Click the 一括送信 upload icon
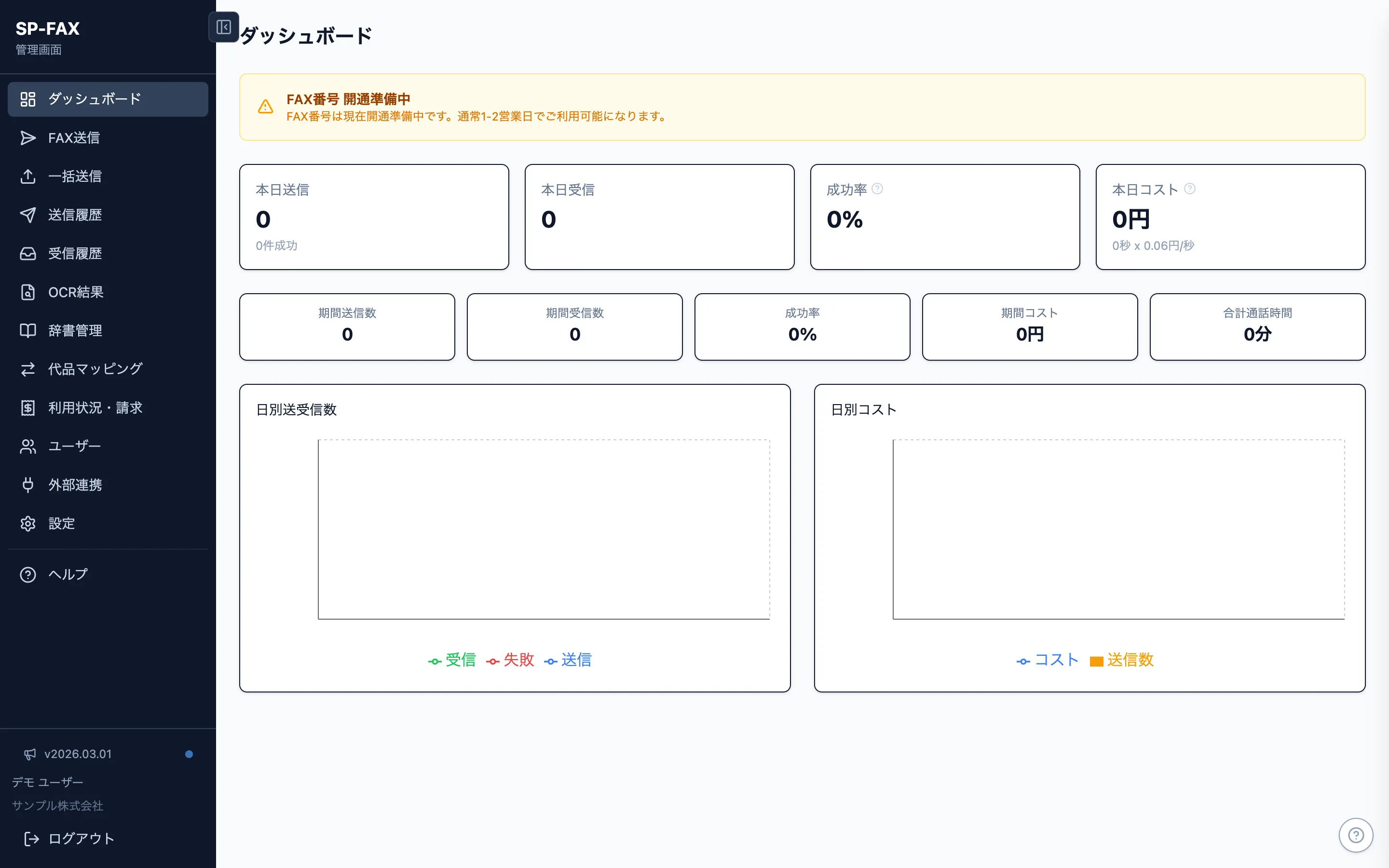This screenshot has width=1389, height=868. [27, 176]
